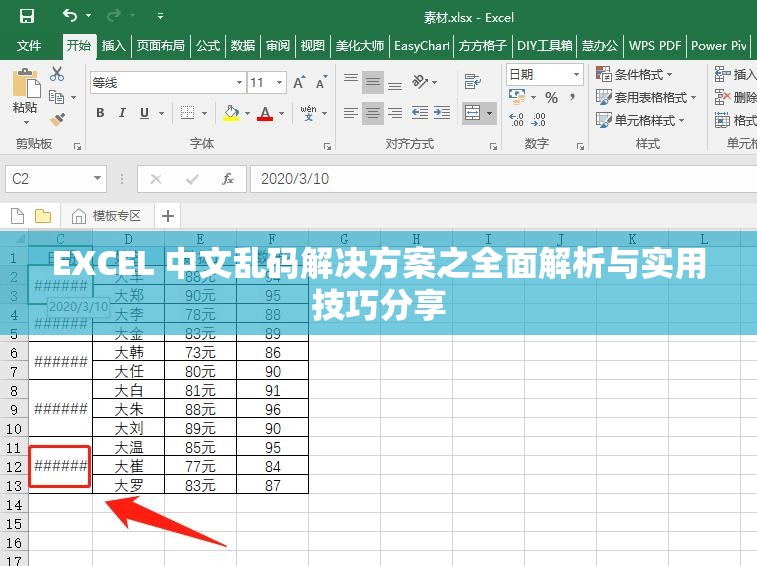Image resolution: width=757 pixels, height=566 pixels.
Task: Increase font size with larger A
Action: 299,83
